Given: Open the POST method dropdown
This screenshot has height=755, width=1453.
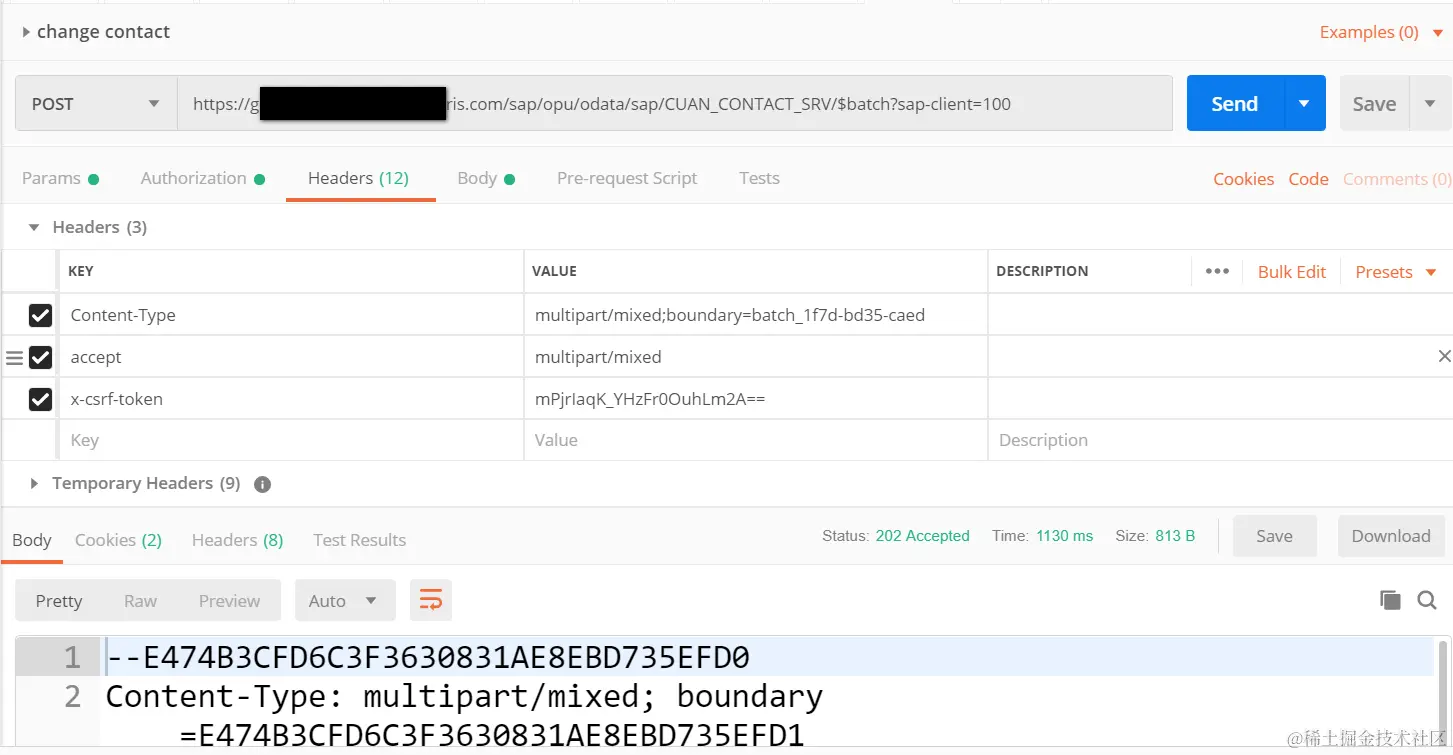Looking at the screenshot, I should click(x=96, y=104).
